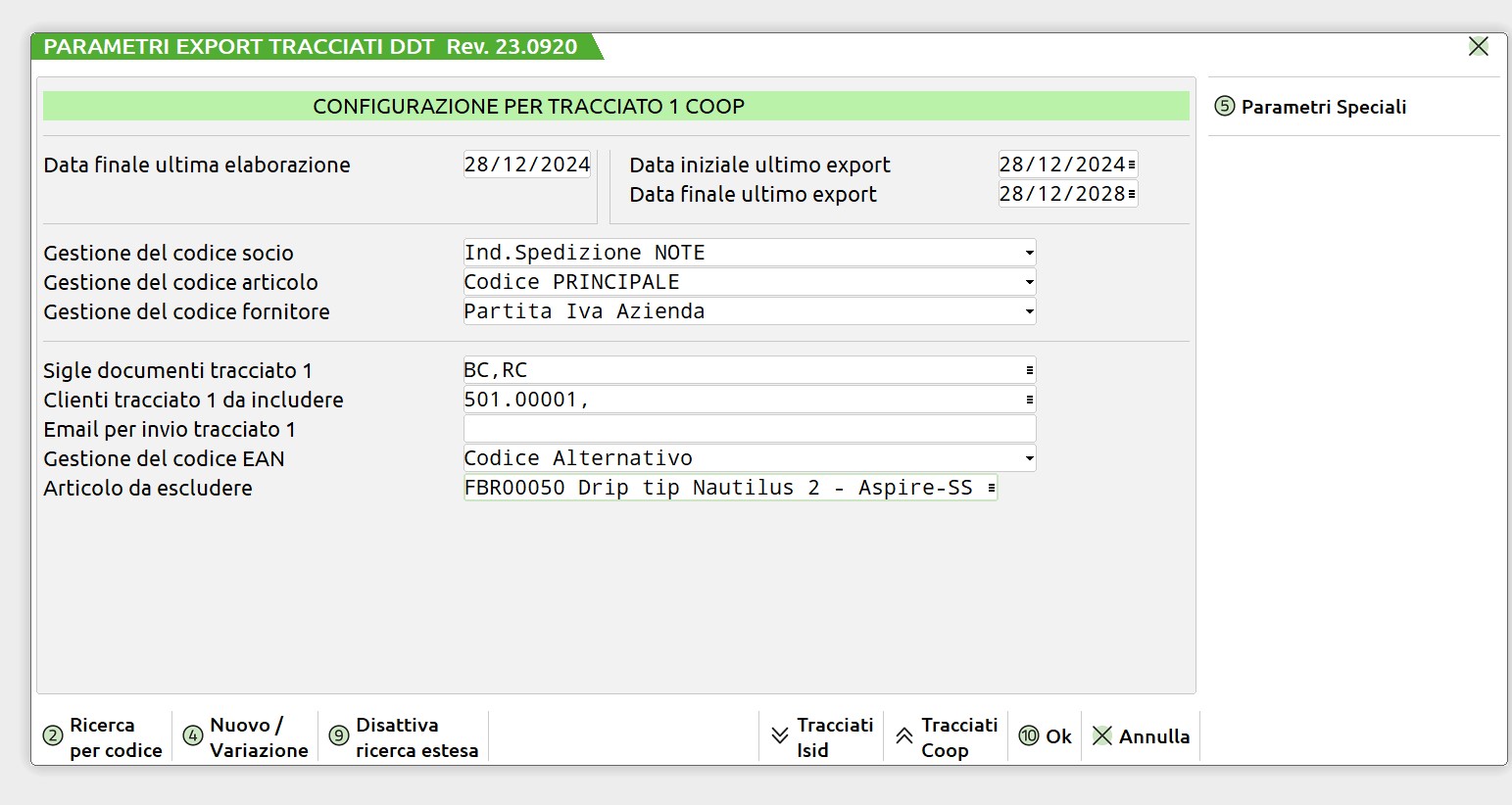1512x805 pixels.
Task: Open date picker for Data iniziale ultimo export
Action: tap(1132, 165)
